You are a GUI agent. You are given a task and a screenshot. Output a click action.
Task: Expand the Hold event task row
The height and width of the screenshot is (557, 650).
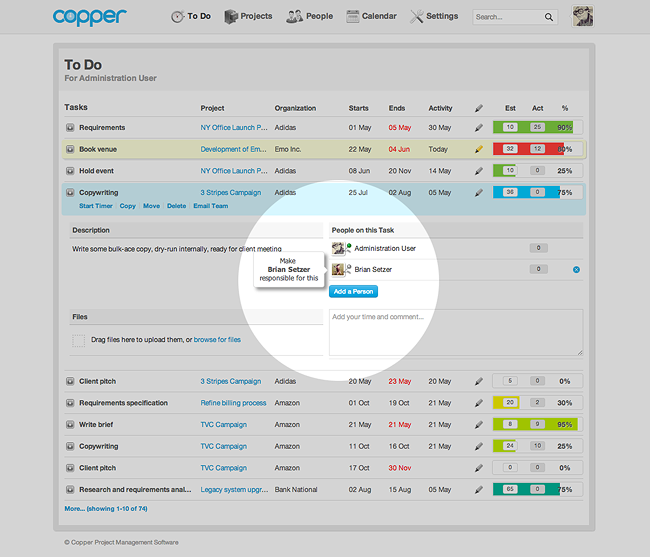tap(70, 171)
